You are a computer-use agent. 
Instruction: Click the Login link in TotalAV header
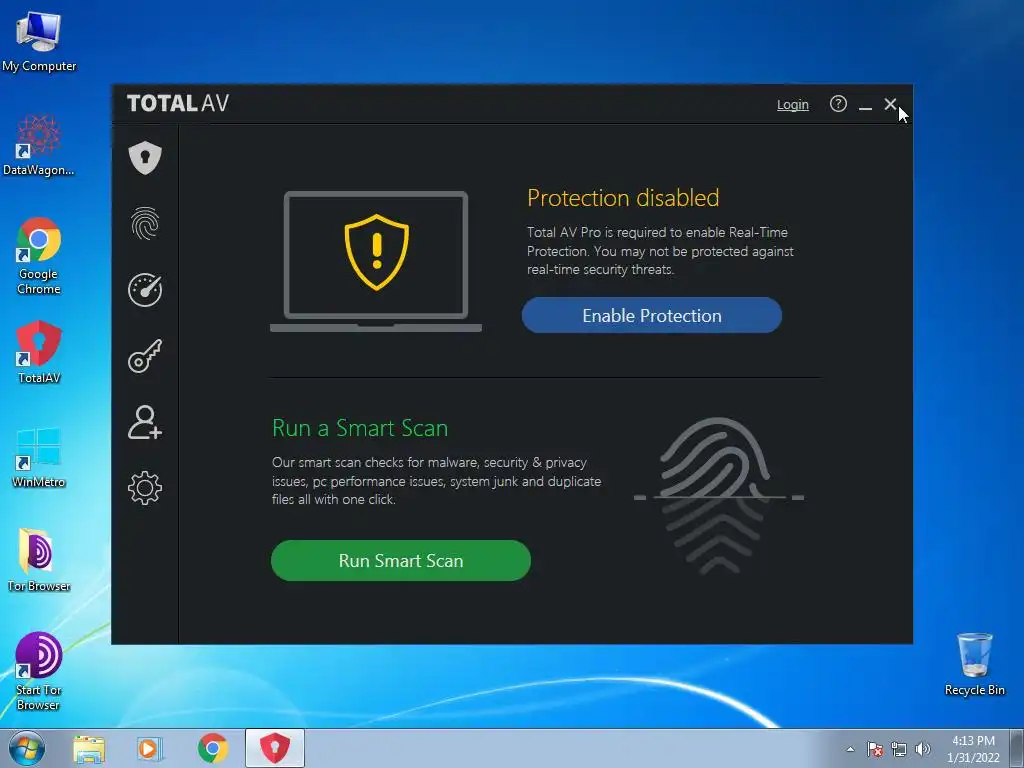coord(792,104)
